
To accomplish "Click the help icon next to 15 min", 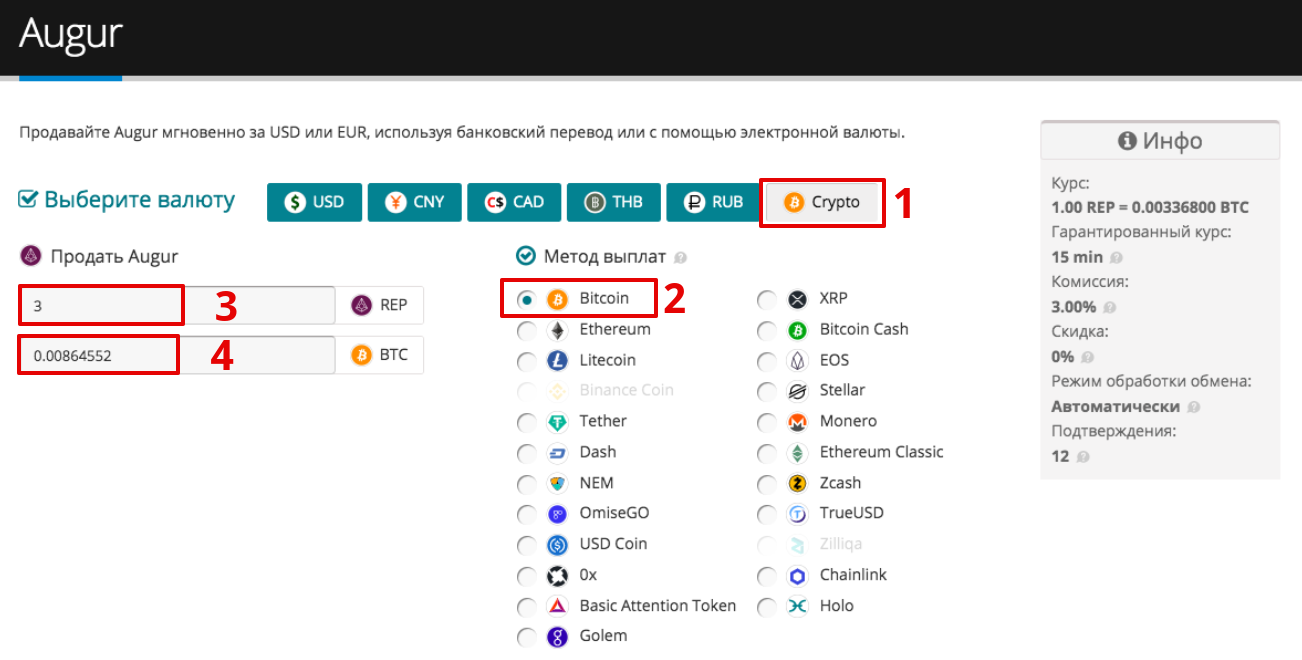I will coord(1116,258).
